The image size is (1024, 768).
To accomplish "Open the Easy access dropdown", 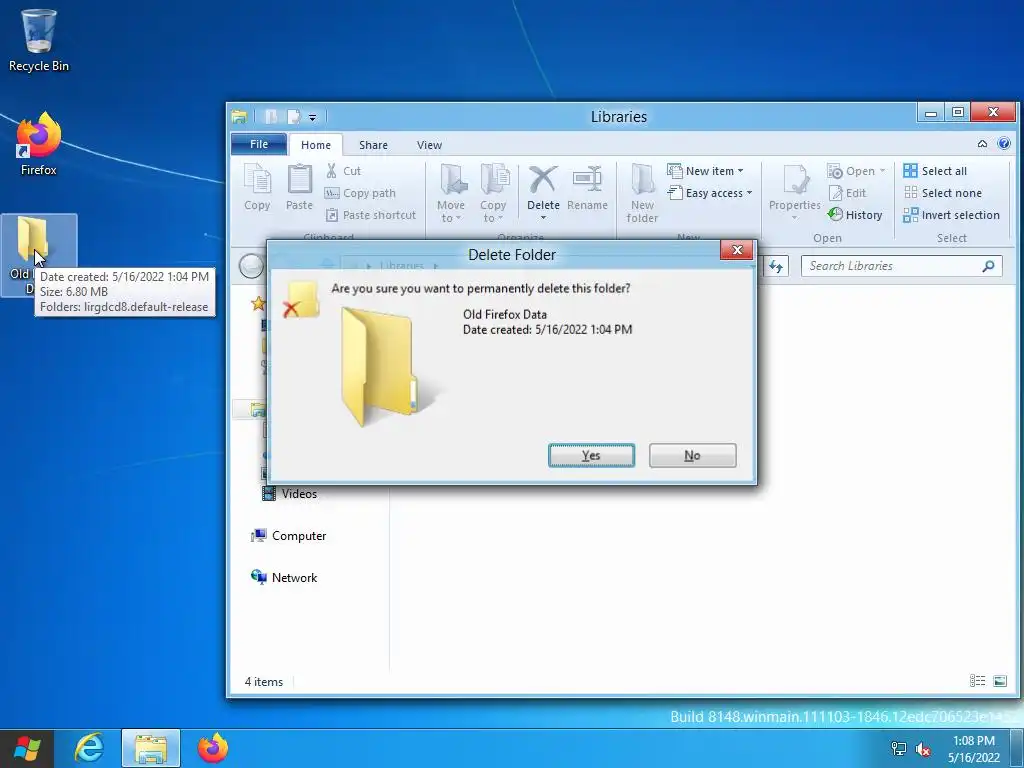I will [710, 193].
